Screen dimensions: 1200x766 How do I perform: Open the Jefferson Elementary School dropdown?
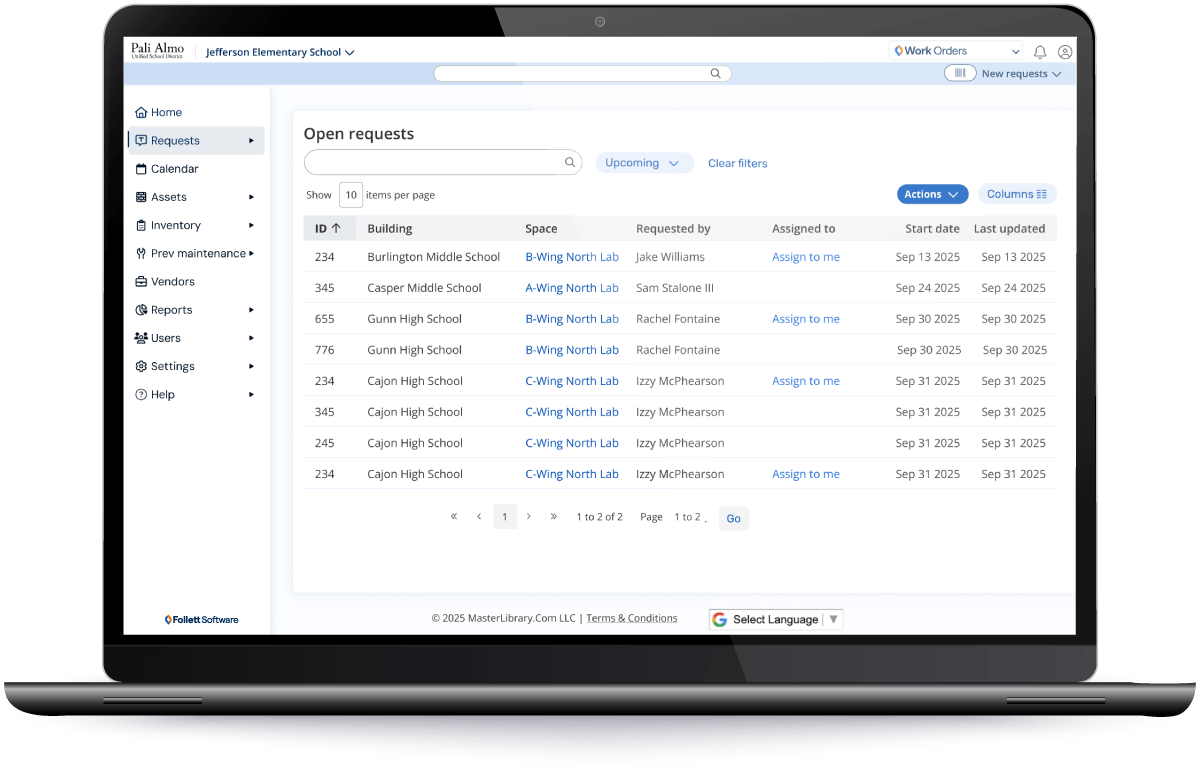(280, 52)
